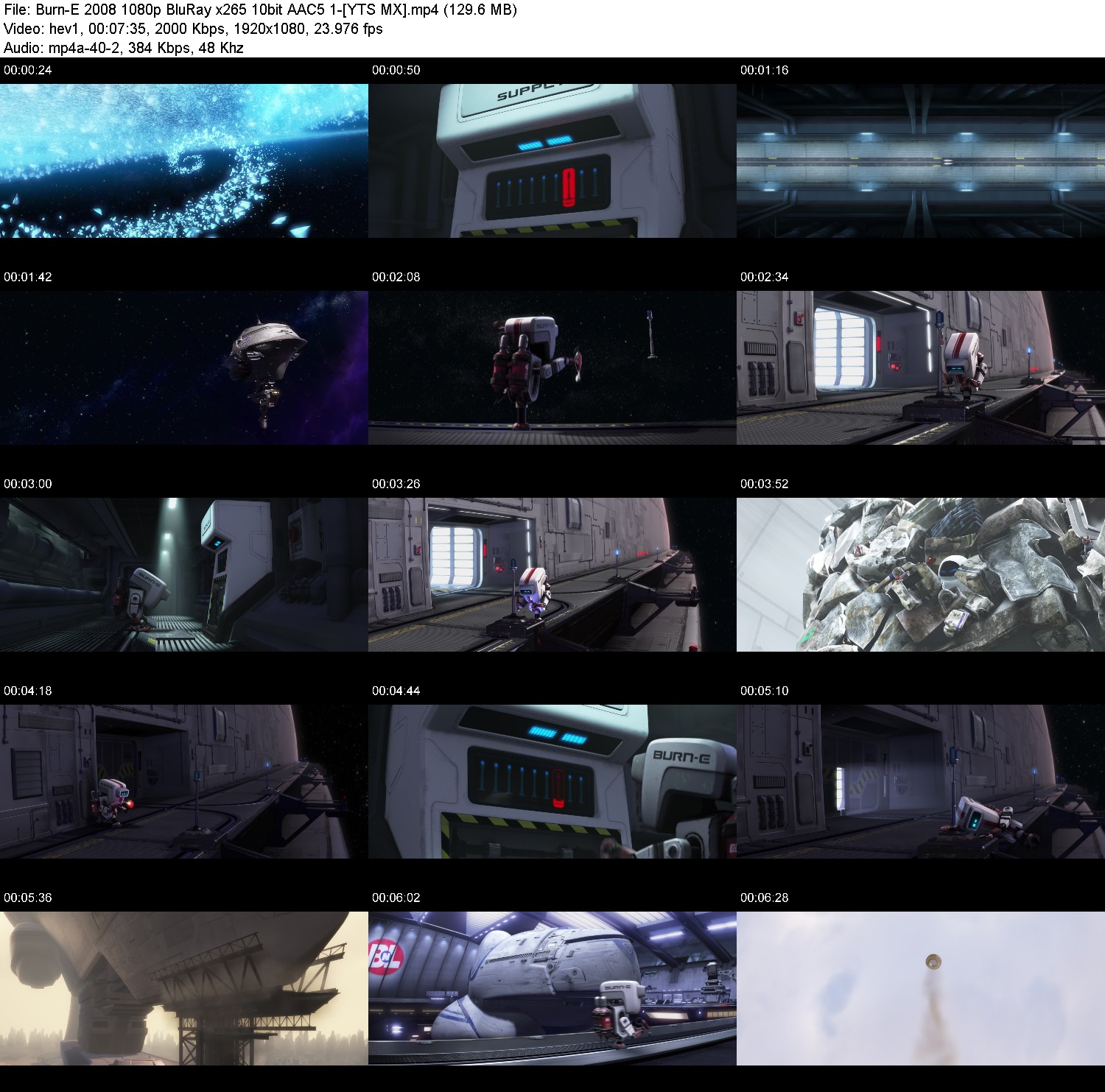
Task: Open the sky frame at 00:06:28
Action: tap(921, 988)
